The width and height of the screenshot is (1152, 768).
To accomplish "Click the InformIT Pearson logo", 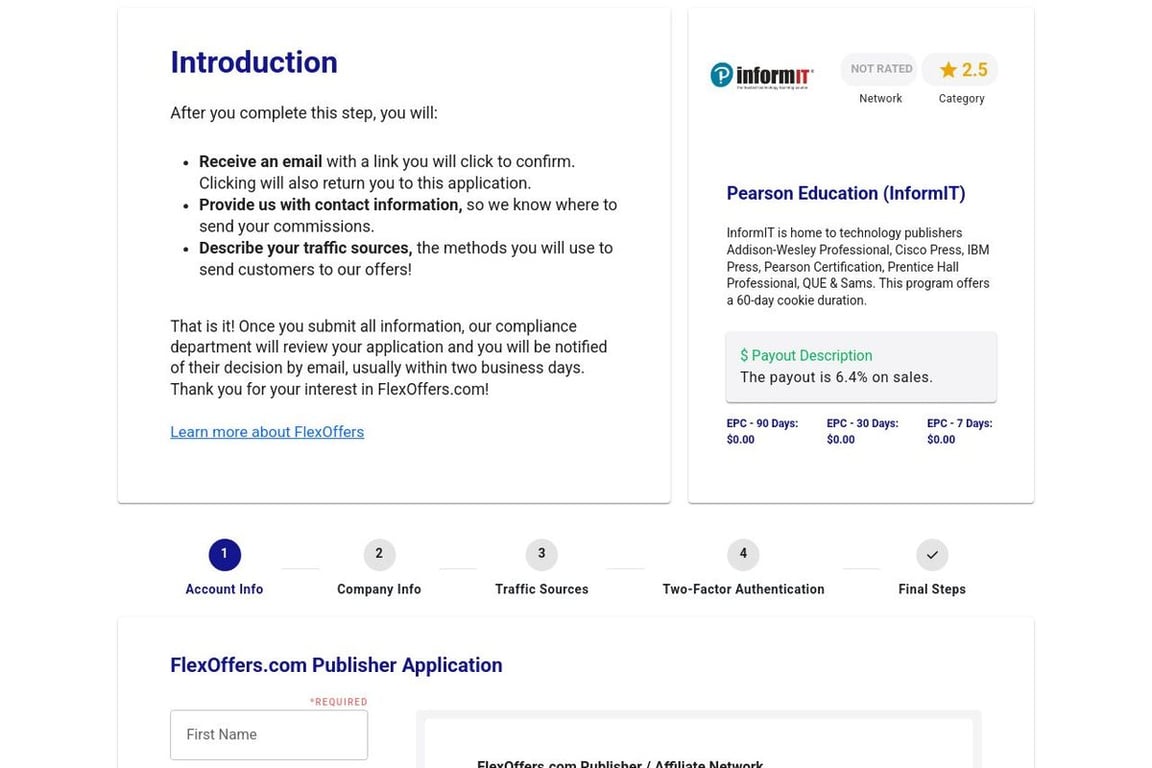I will (762, 76).
